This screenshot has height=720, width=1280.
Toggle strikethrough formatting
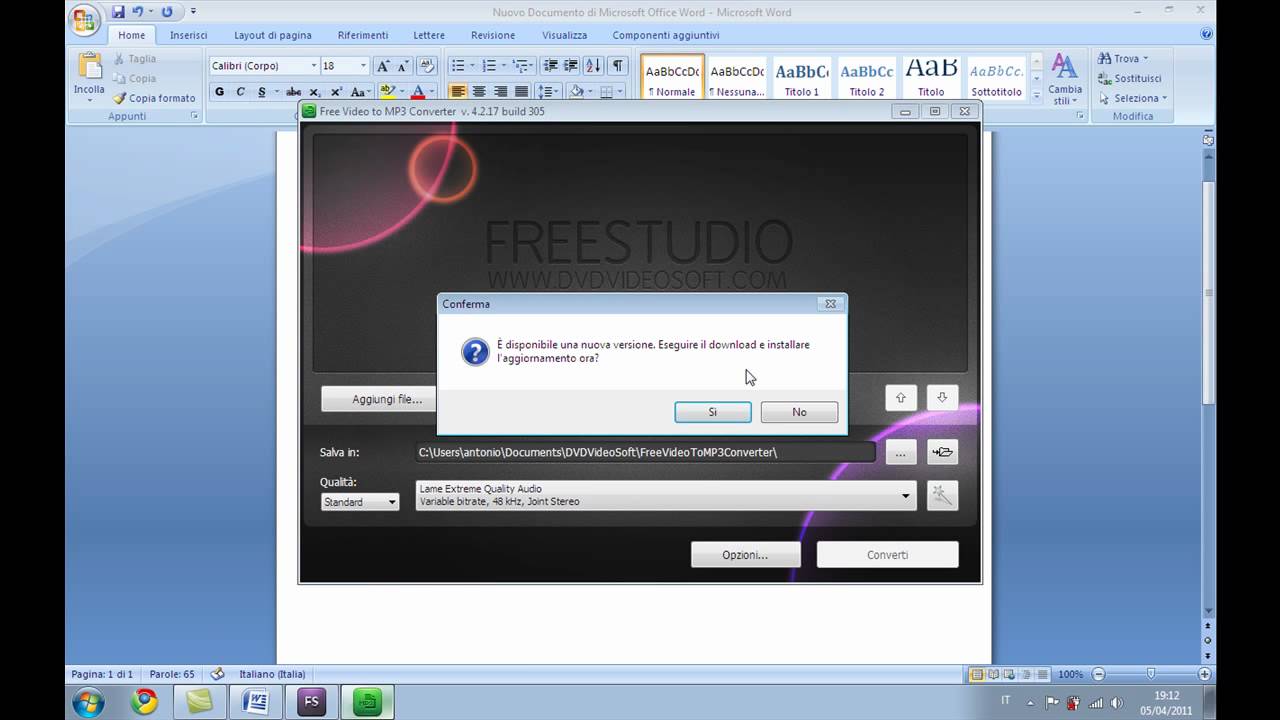point(293,92)
